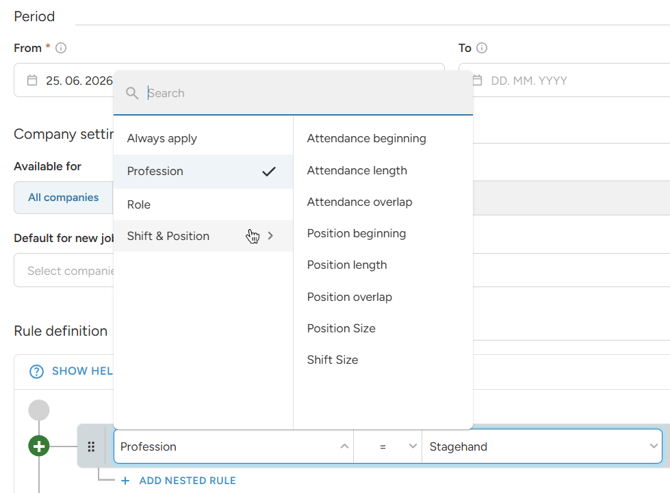Click the From date field 25. 06. 2026
Screen dimensions: 670x493
click(79, 80)
